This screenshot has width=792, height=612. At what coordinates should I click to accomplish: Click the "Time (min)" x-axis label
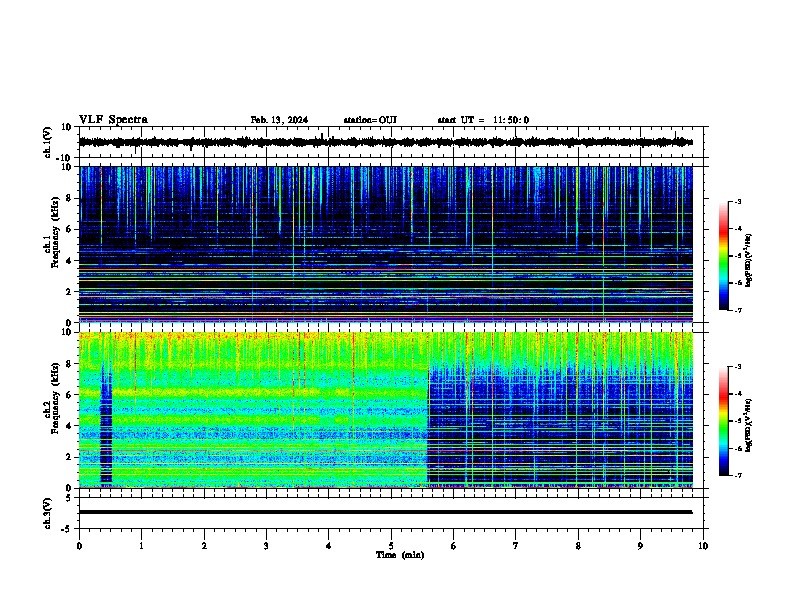[x=400, y=555]
